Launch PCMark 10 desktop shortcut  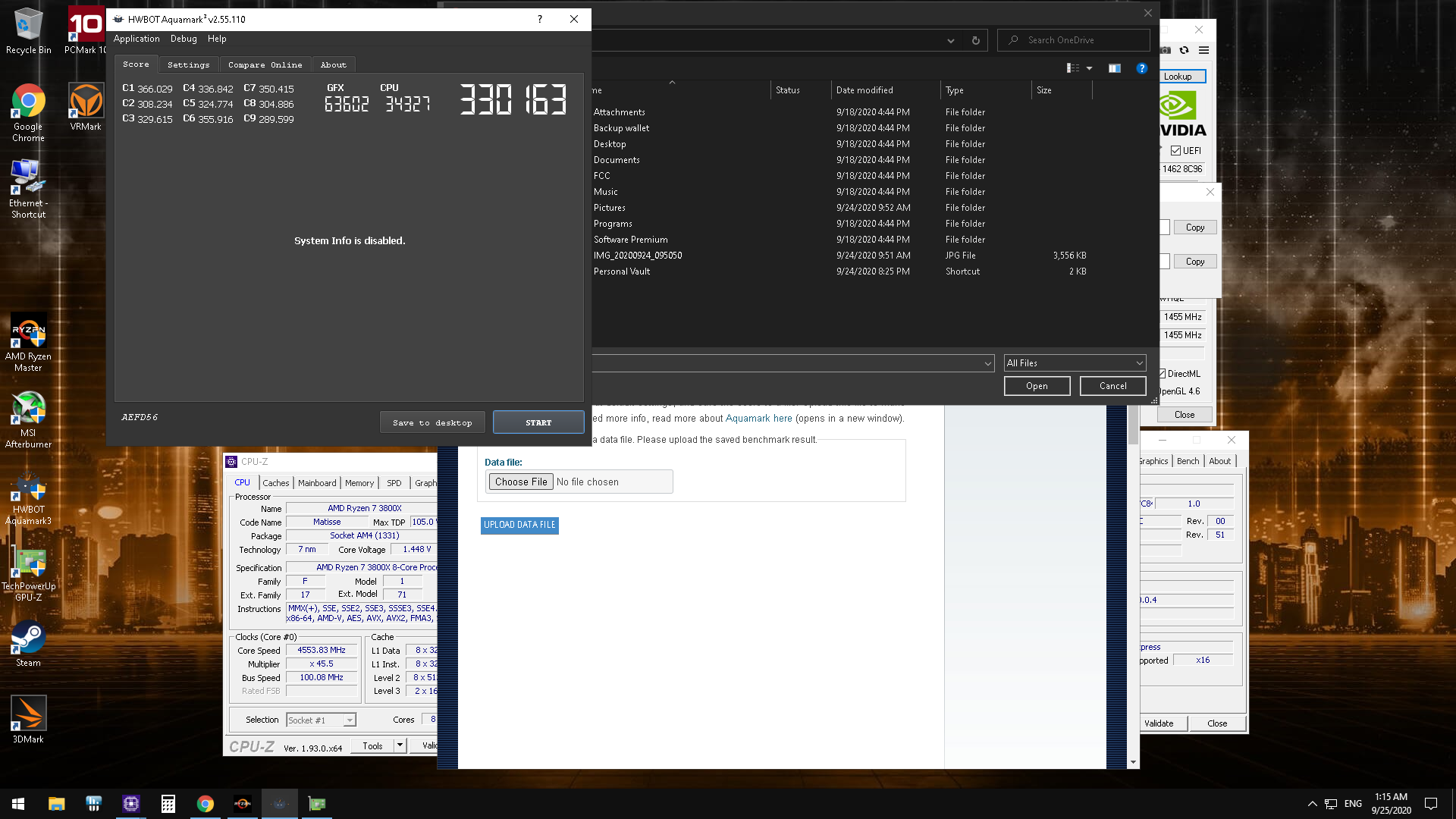85,31
